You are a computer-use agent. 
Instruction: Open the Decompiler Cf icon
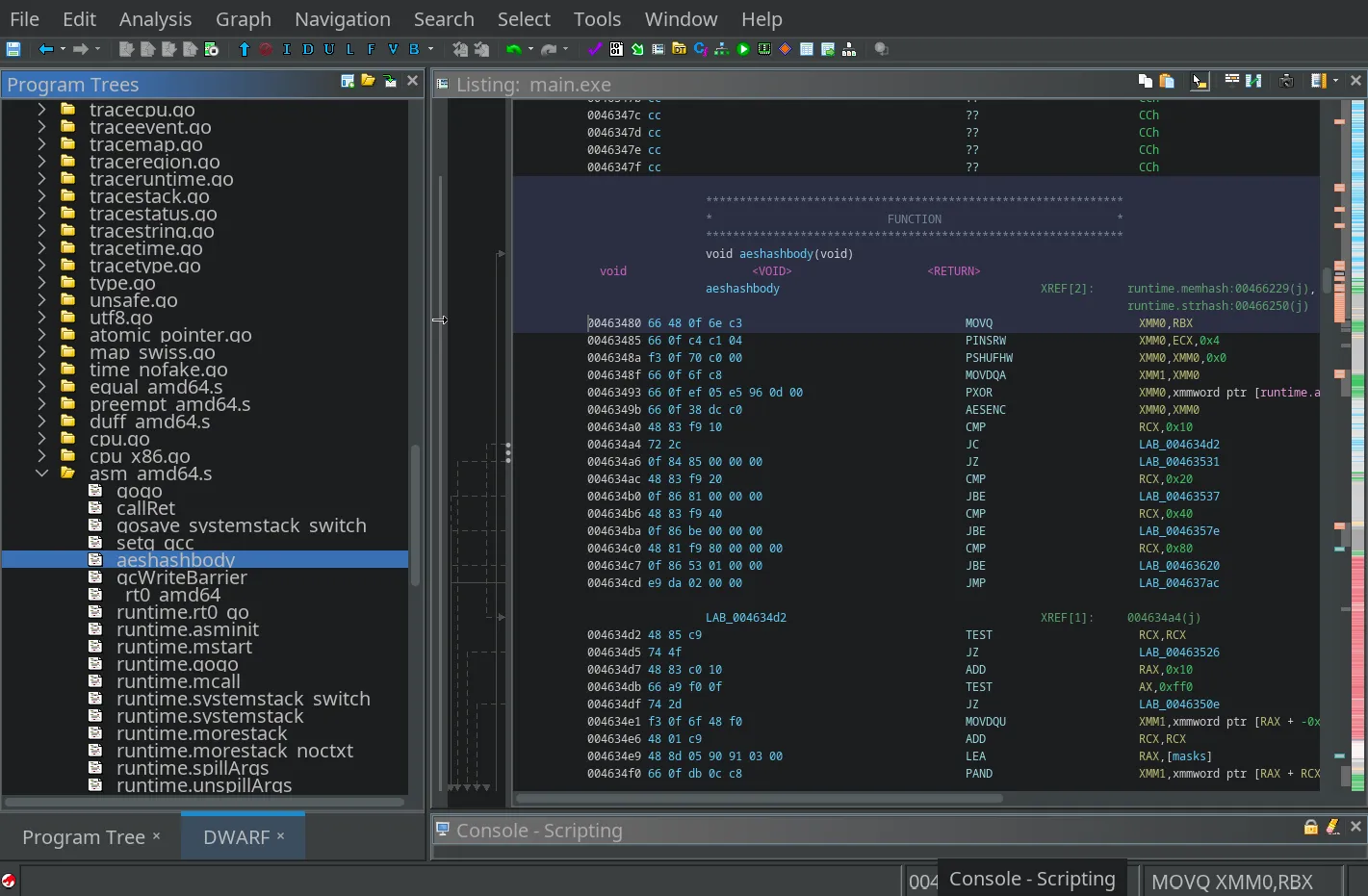701,49
